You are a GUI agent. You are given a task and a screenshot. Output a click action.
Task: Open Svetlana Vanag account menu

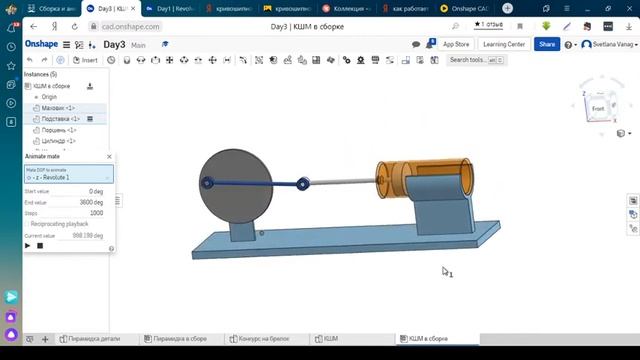tap(609, 44)
